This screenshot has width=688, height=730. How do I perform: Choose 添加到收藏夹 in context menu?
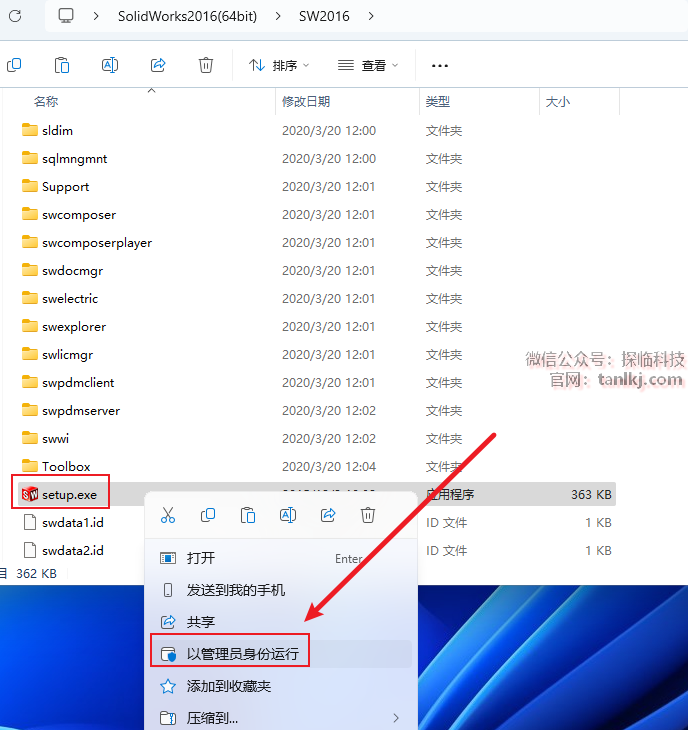[x=282, y=686]
